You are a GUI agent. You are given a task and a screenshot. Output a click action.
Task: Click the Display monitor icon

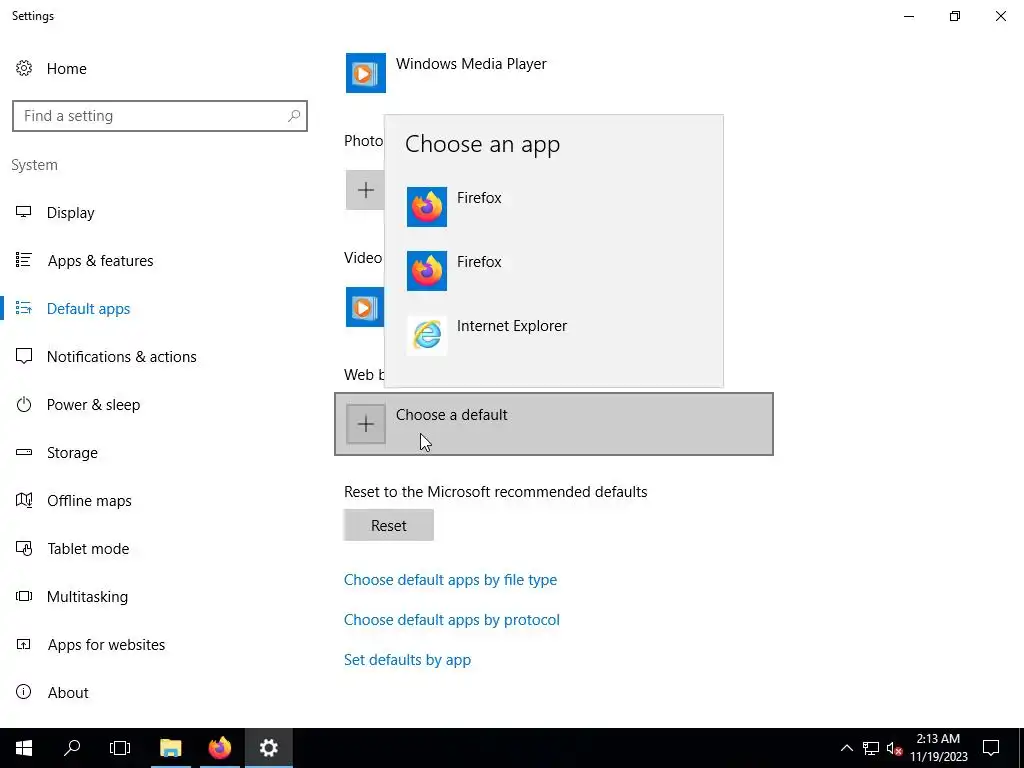pyautogui.click(x=24, y=212)
